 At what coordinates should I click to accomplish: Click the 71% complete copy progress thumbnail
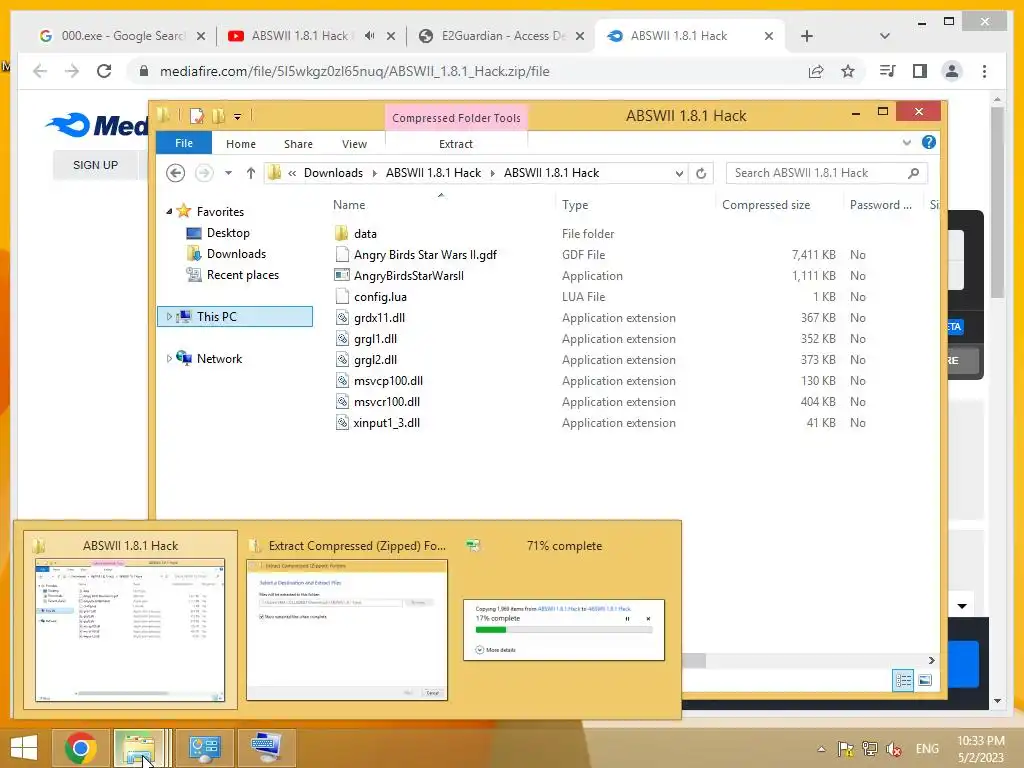click(x=564, y=630)
